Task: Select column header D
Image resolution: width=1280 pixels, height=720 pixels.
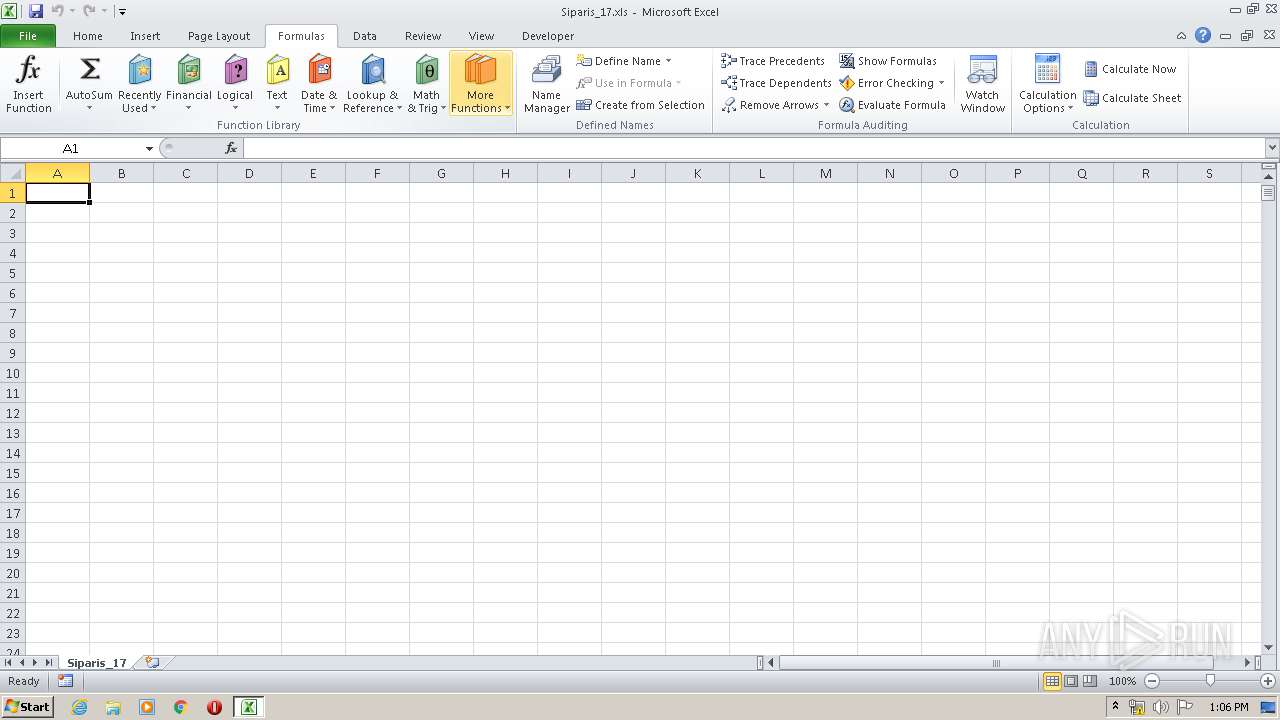Action: [249, 173]
